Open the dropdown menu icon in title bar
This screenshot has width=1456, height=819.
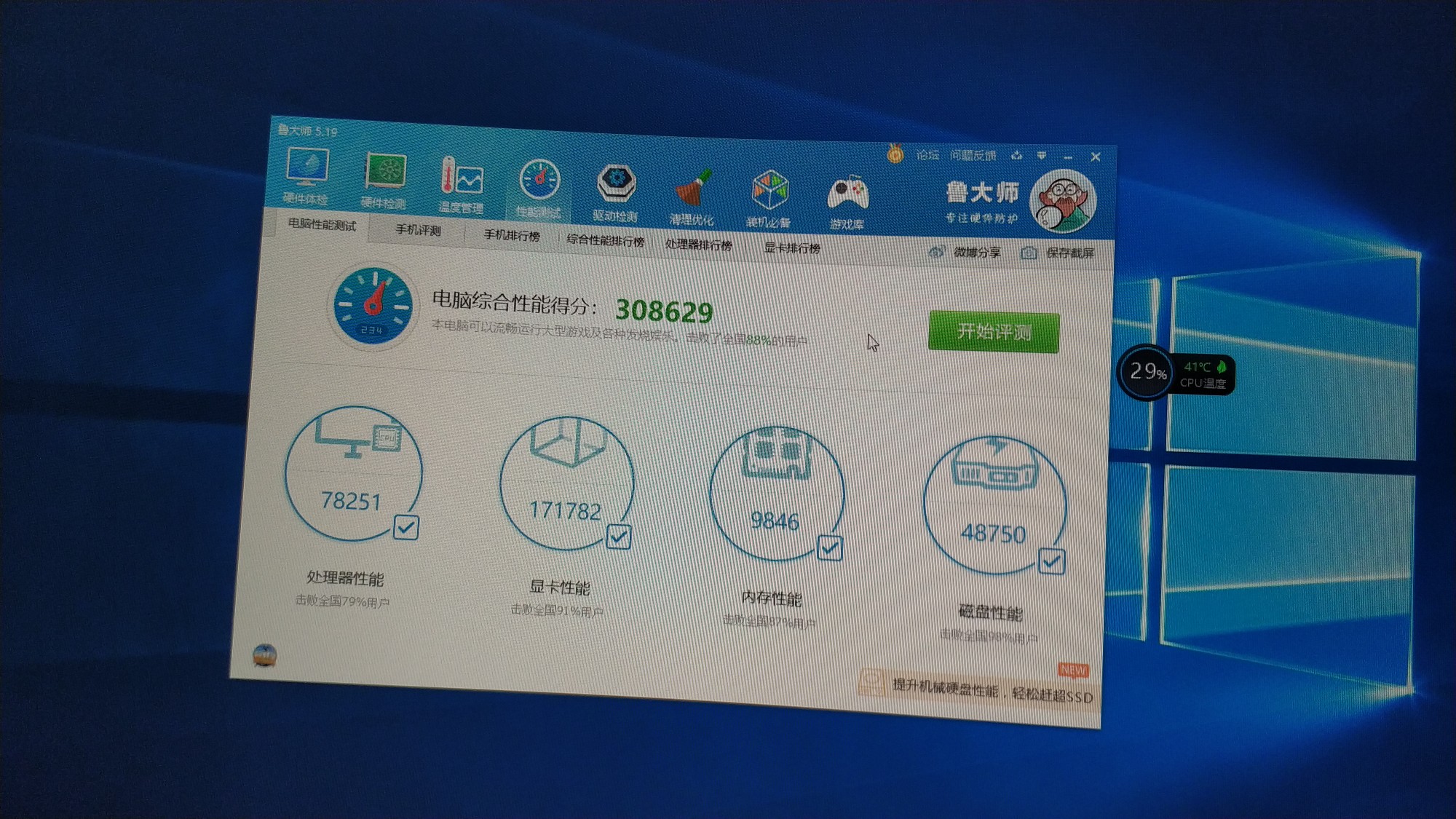[1042, 156]
